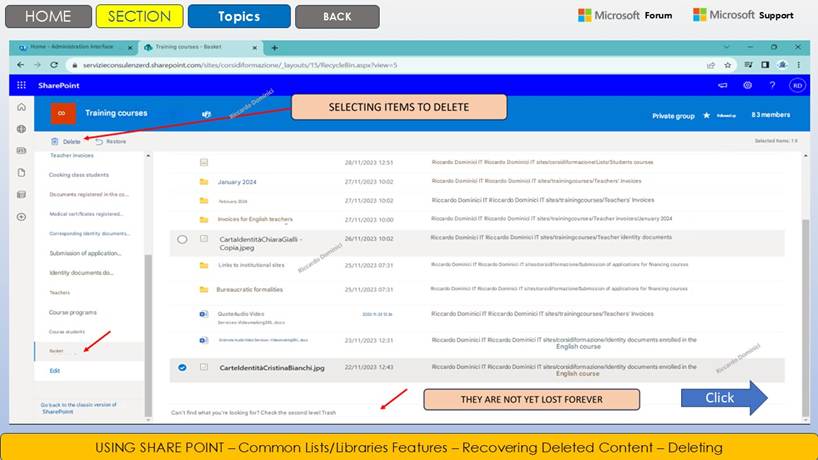
Task: Open the Basket navigation item
Action: pos(56,351)
